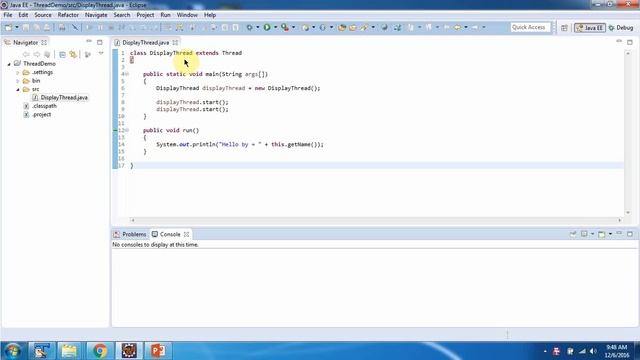The height and width of the screenshot is (360, 640).
Task: Open Chrome from the taskbar
Action: (99, 351)
